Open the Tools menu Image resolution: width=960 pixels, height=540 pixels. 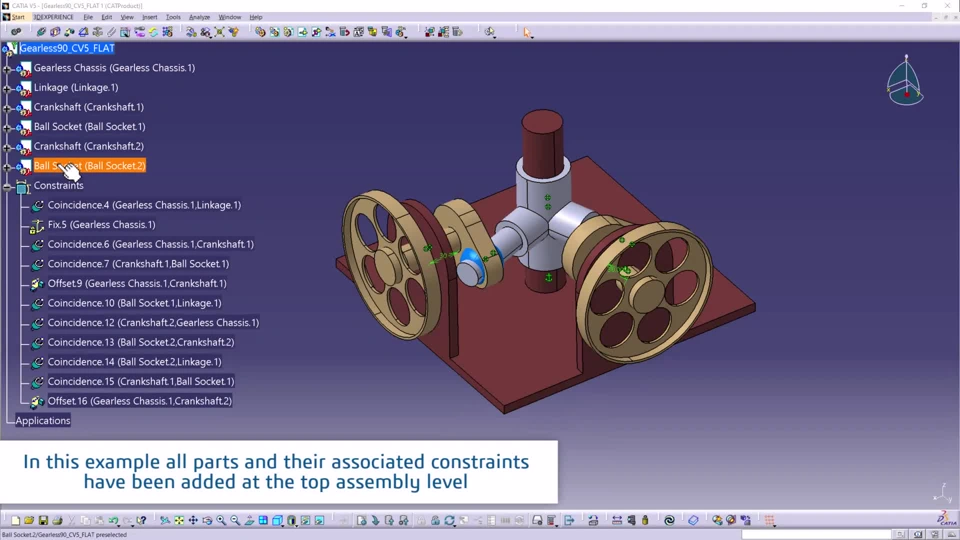[x=173, y=17]
